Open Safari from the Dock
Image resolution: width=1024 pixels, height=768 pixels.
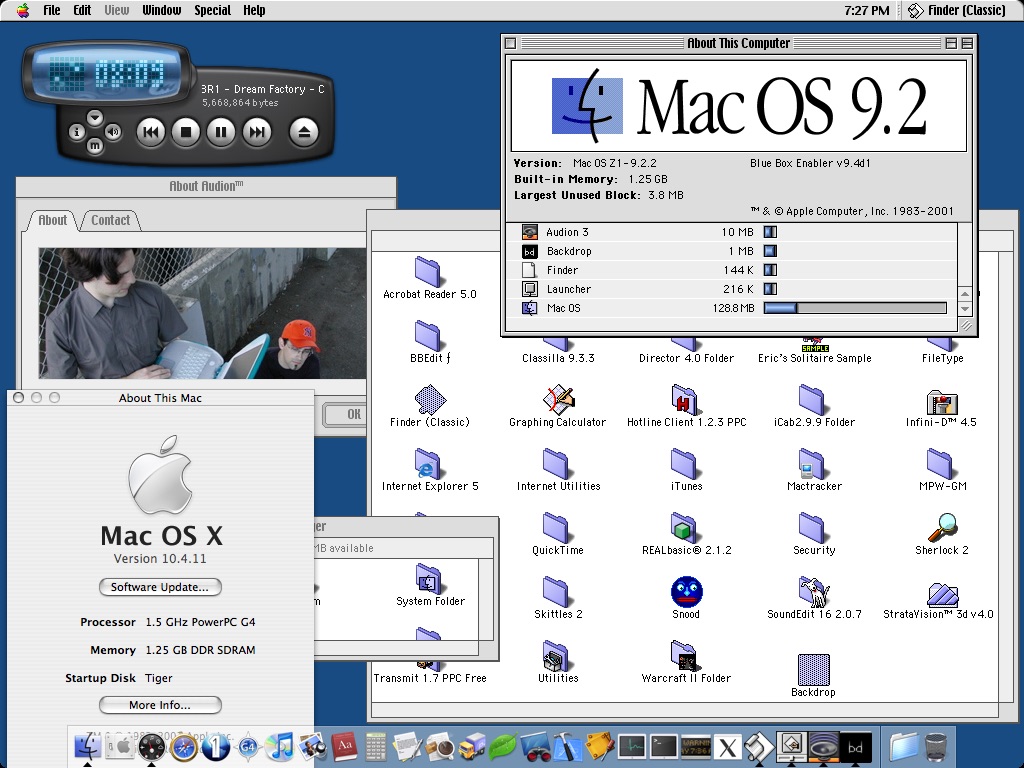184,746
